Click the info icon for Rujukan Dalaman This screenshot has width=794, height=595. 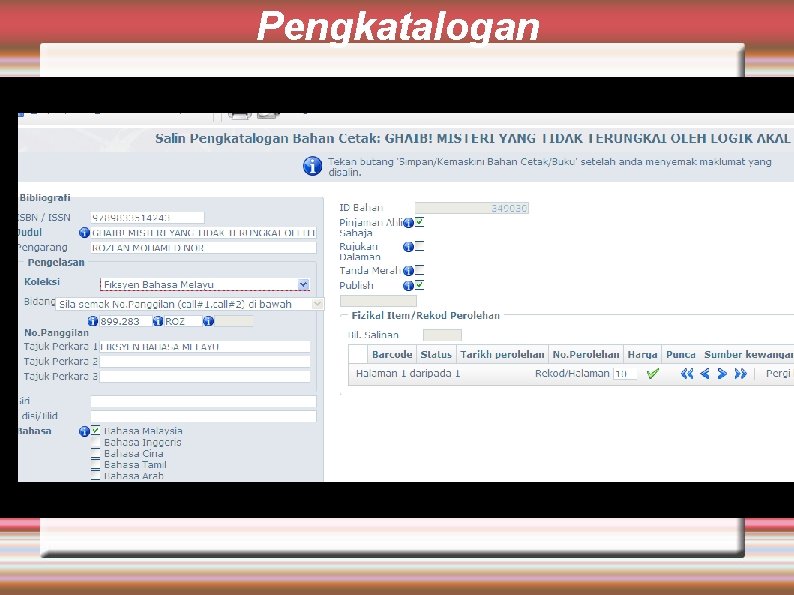408,247
